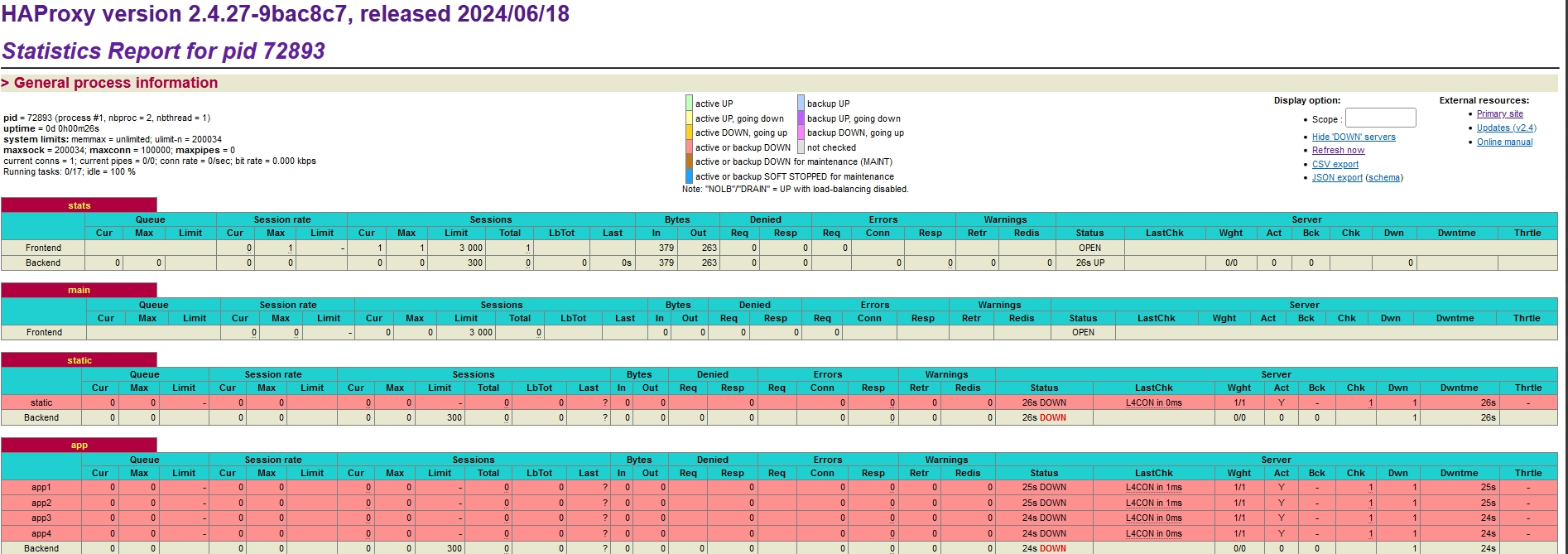
Task: Click the 'not checked' legend swatch
Action: click(801, 147)
